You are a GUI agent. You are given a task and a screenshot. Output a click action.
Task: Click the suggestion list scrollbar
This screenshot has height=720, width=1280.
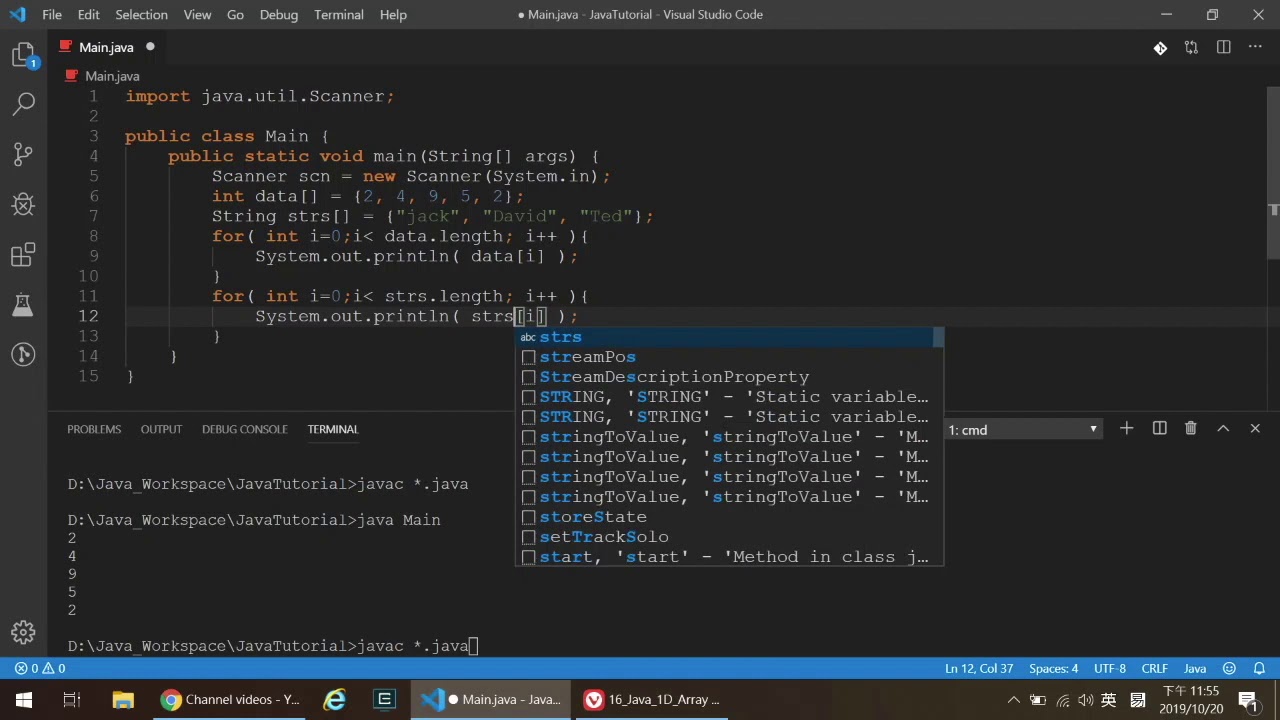pos(938,337)
